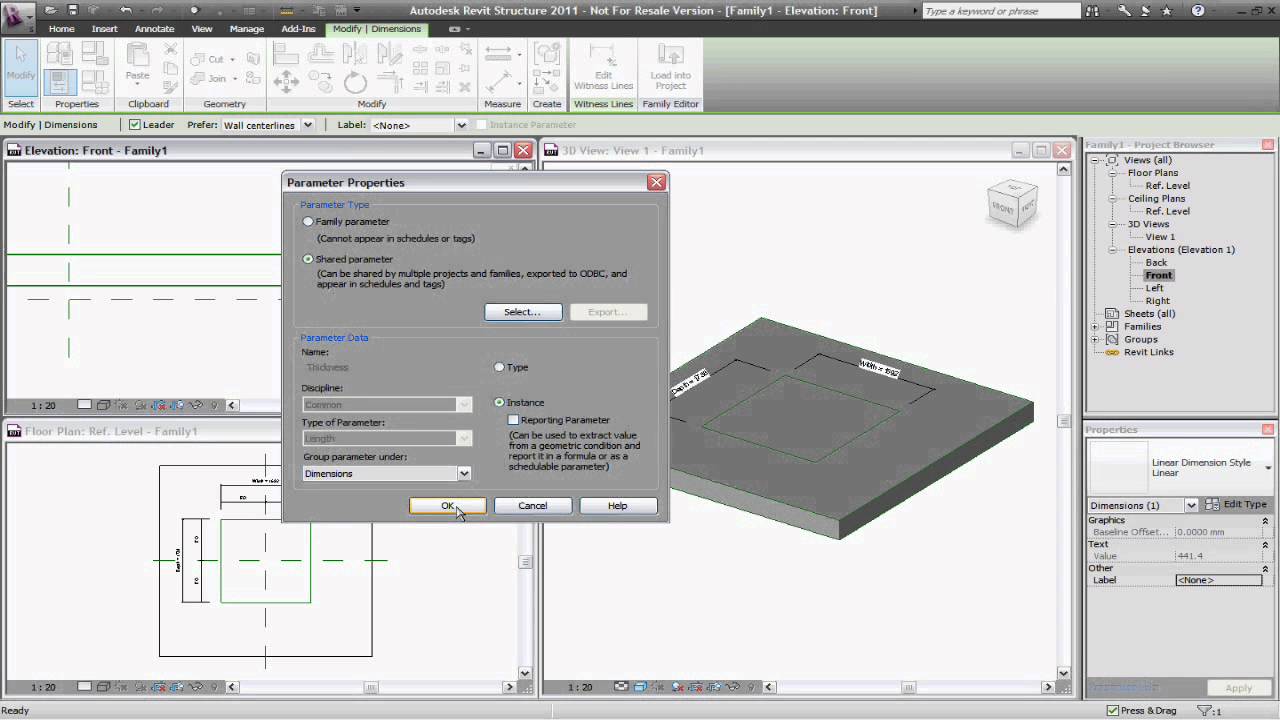Open the Group parameter under dropdown
1280x720 pixels.
pos(465,473)
